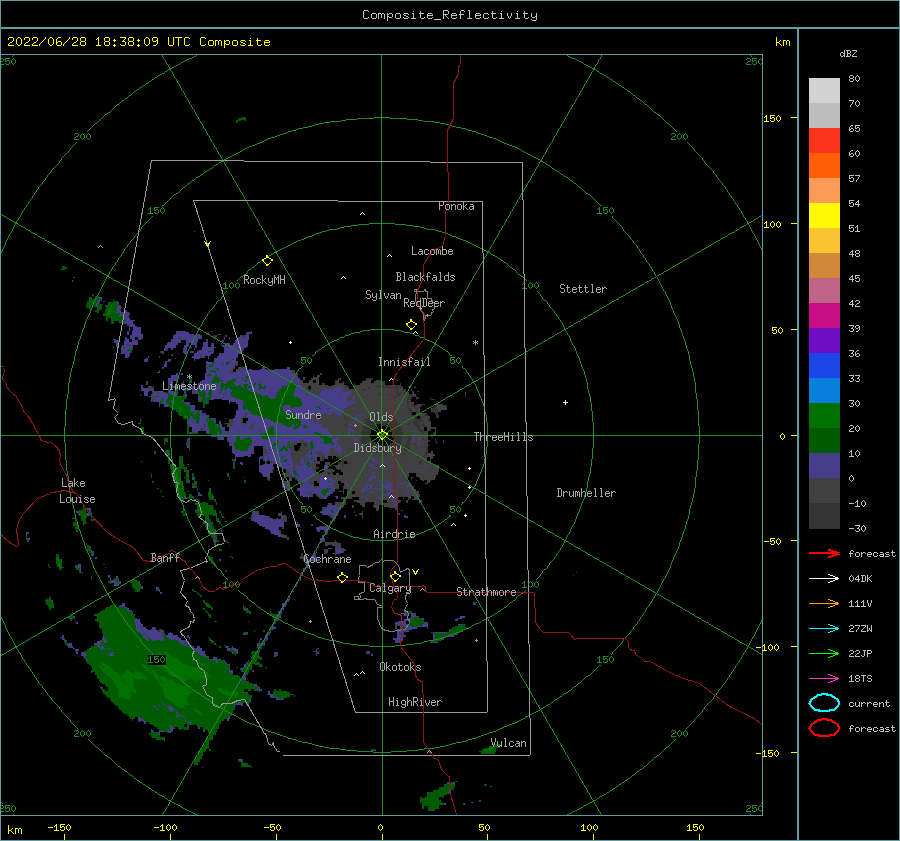Click the current legend text

click(x=869, y=703)
